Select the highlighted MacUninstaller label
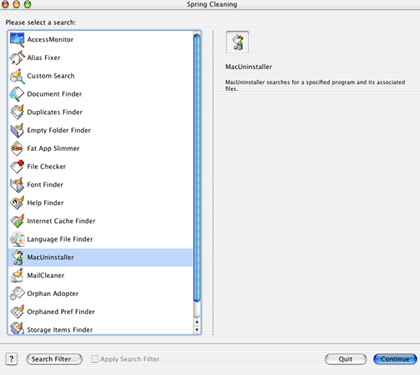The image size is (420, 375). (x=50, y=257)
